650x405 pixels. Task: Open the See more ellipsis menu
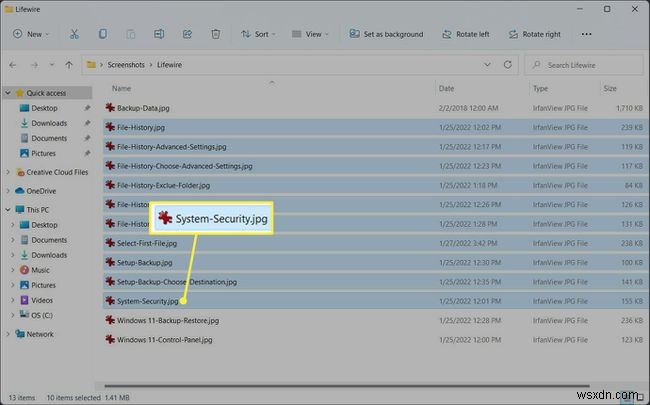click(586, 34)
